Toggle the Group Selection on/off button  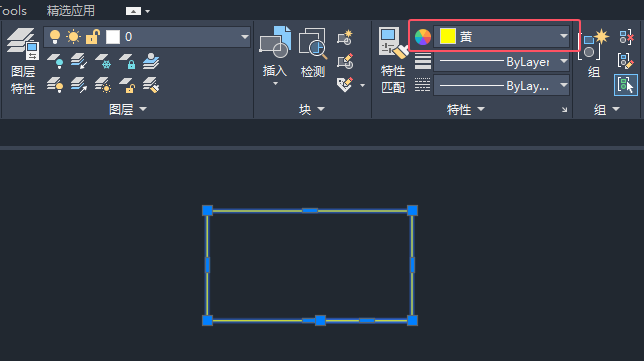[x=626, y=85]
